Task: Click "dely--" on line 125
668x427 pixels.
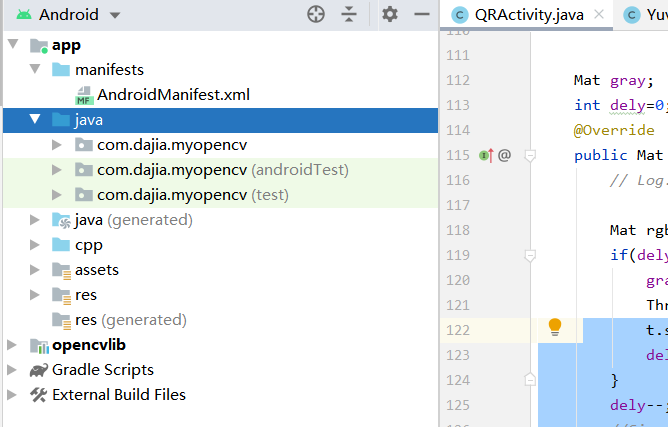Action: (x=637, y=405)
